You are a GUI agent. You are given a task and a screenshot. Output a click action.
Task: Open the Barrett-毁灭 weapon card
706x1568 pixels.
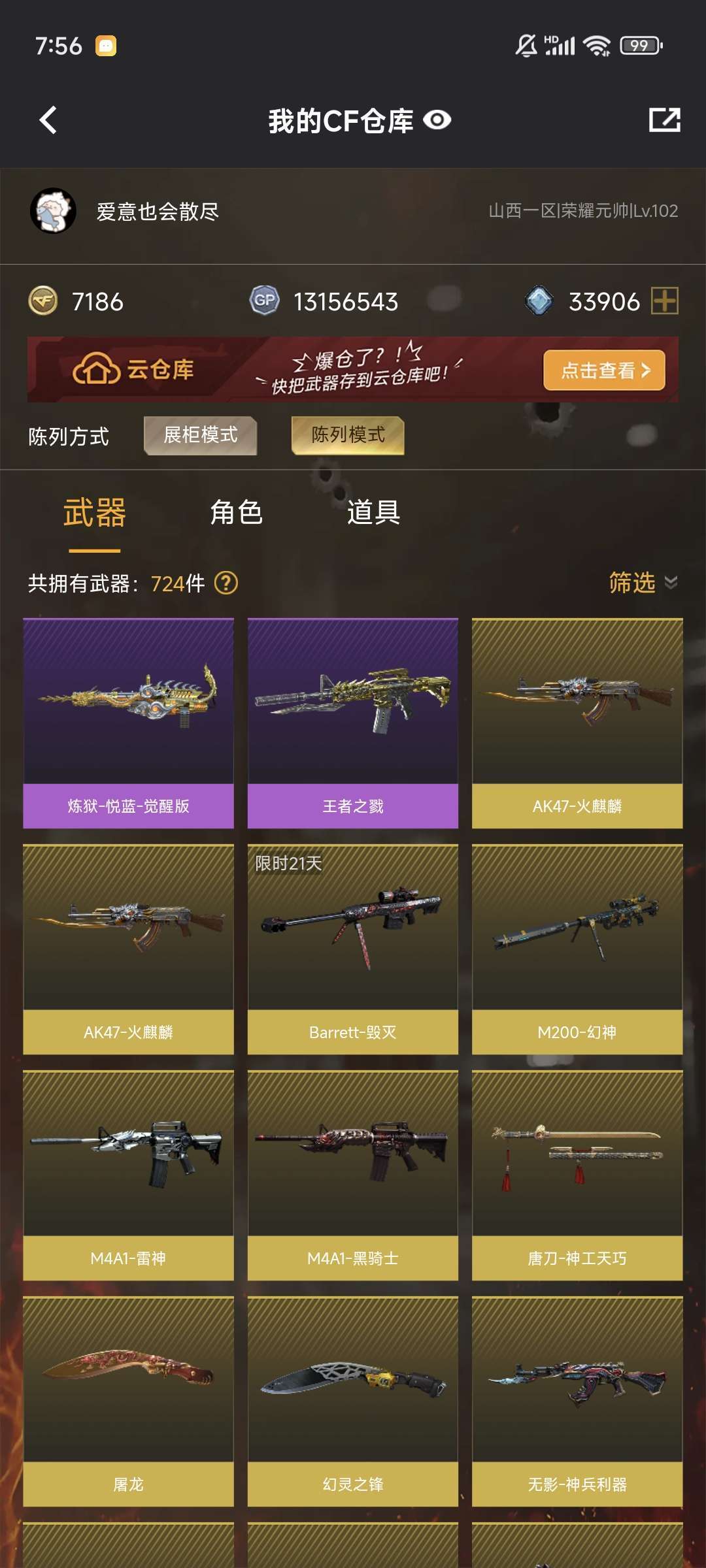[x=353, y=949]
